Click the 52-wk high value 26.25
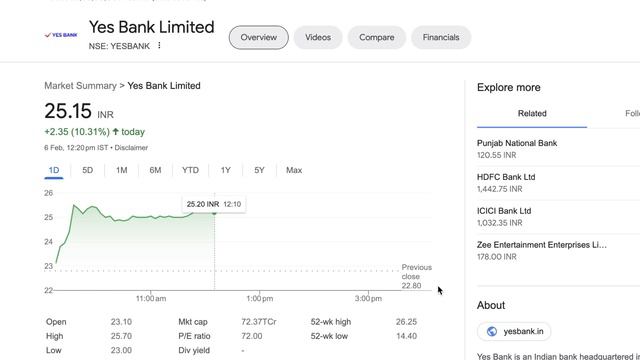This screenshot has width=640, height=360. pos(406,322)
